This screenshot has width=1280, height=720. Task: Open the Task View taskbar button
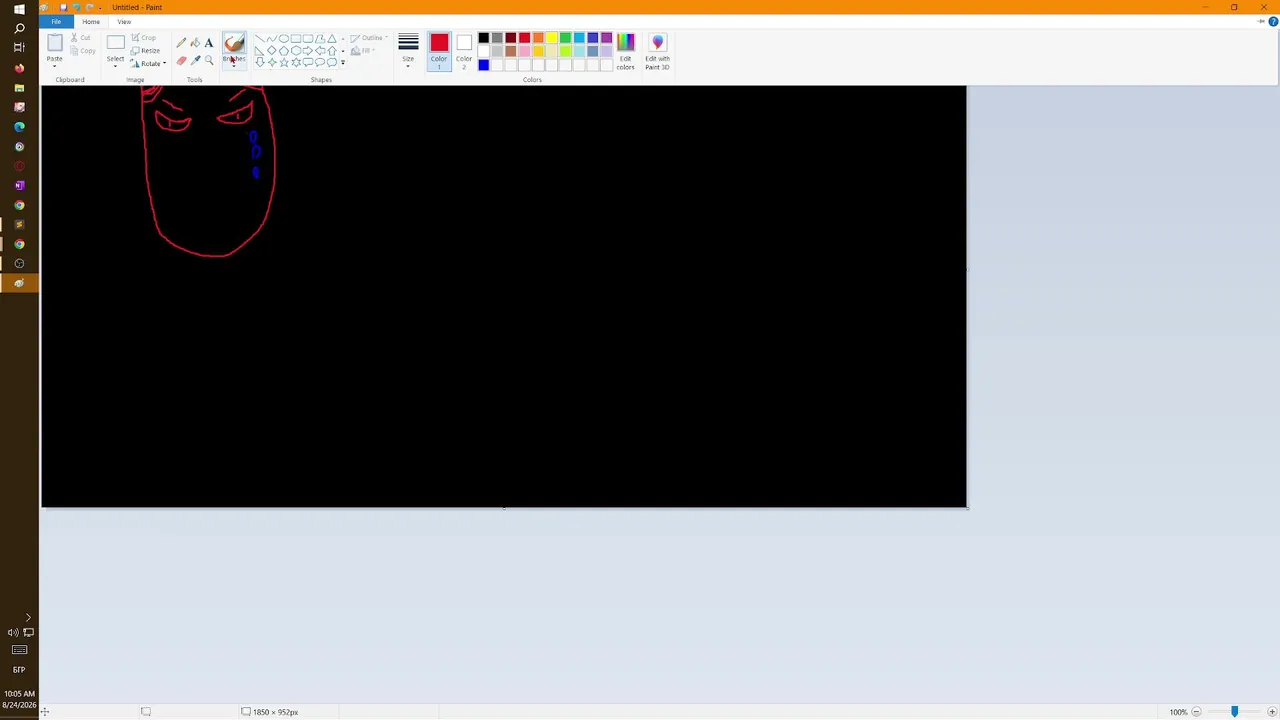(x=19, y=48)
